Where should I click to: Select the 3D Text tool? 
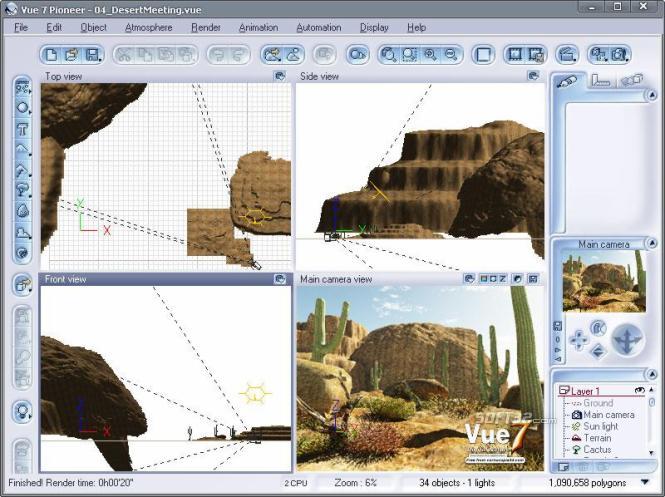(22, 129)
